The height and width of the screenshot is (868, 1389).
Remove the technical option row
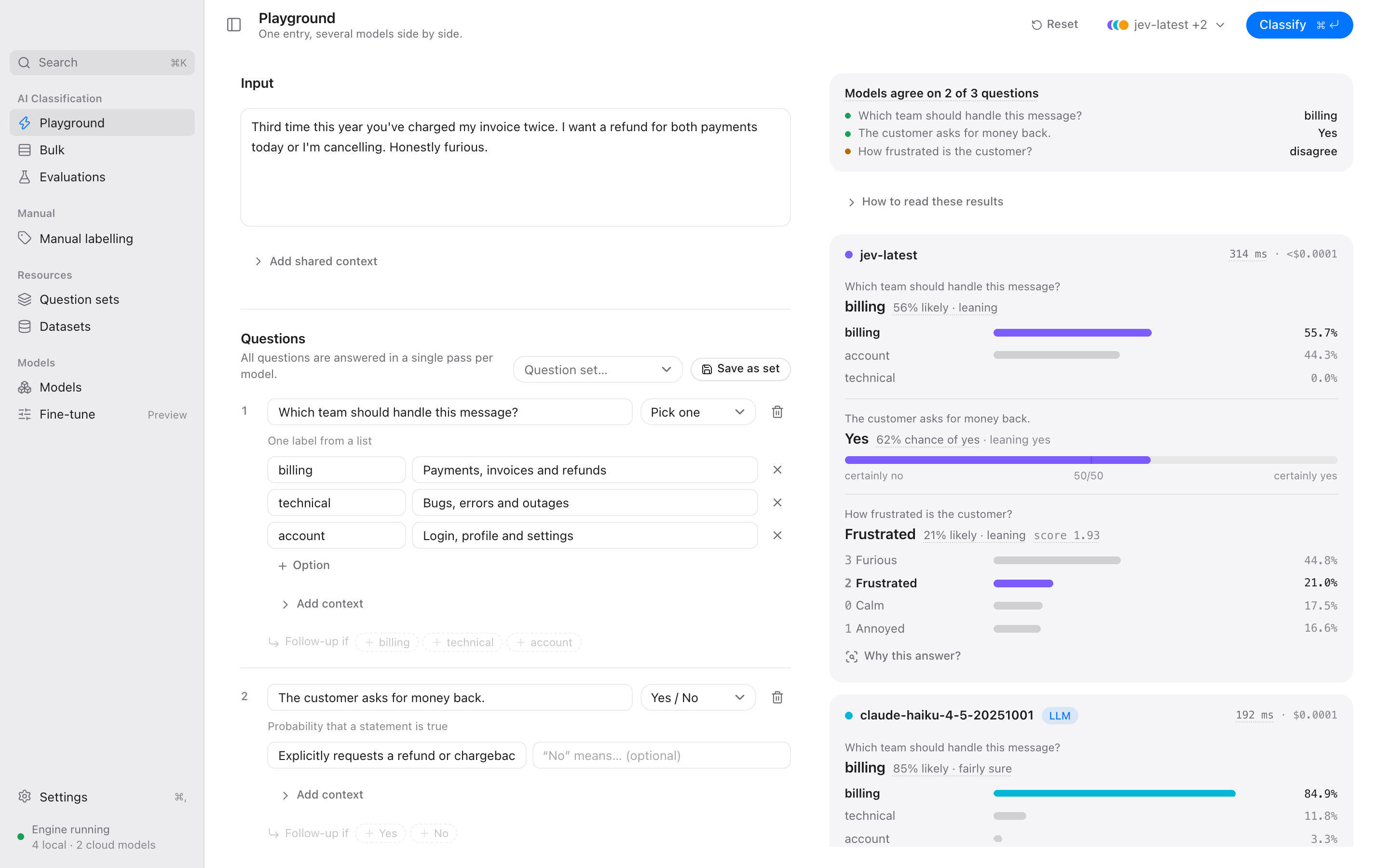coord(777,502)
